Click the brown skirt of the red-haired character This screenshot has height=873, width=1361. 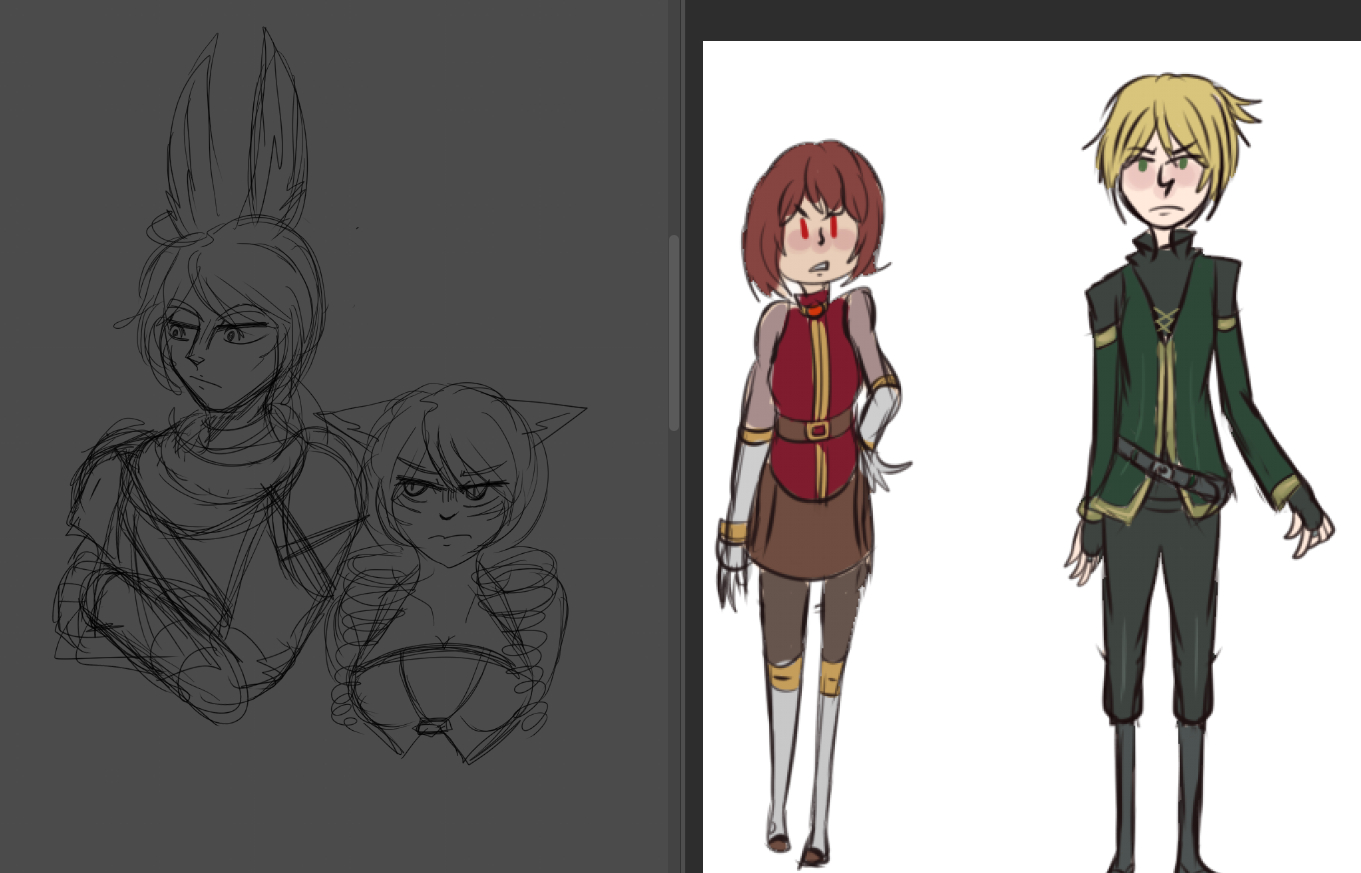(810, 535)
